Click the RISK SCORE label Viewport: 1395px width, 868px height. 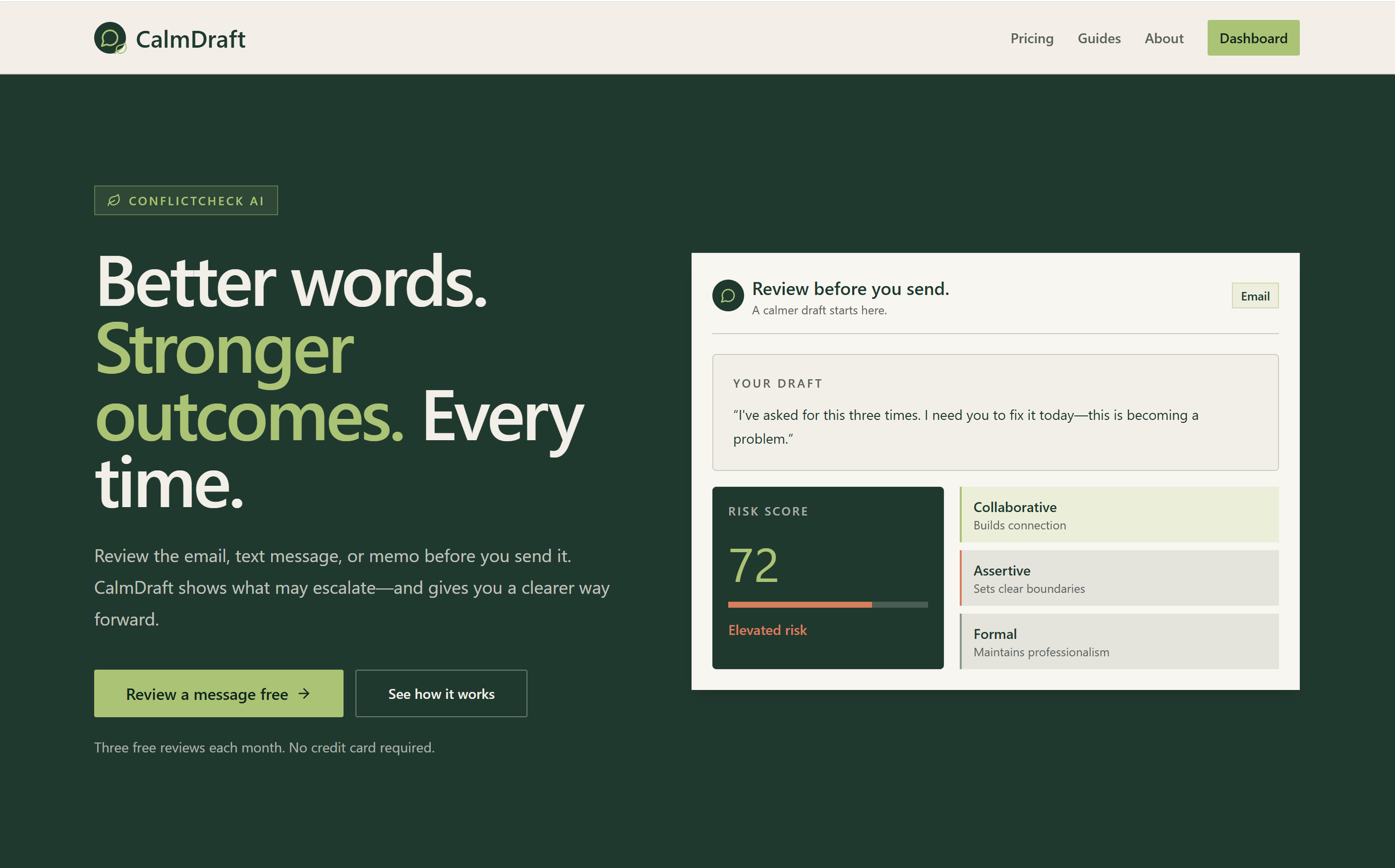click(768, 512)
